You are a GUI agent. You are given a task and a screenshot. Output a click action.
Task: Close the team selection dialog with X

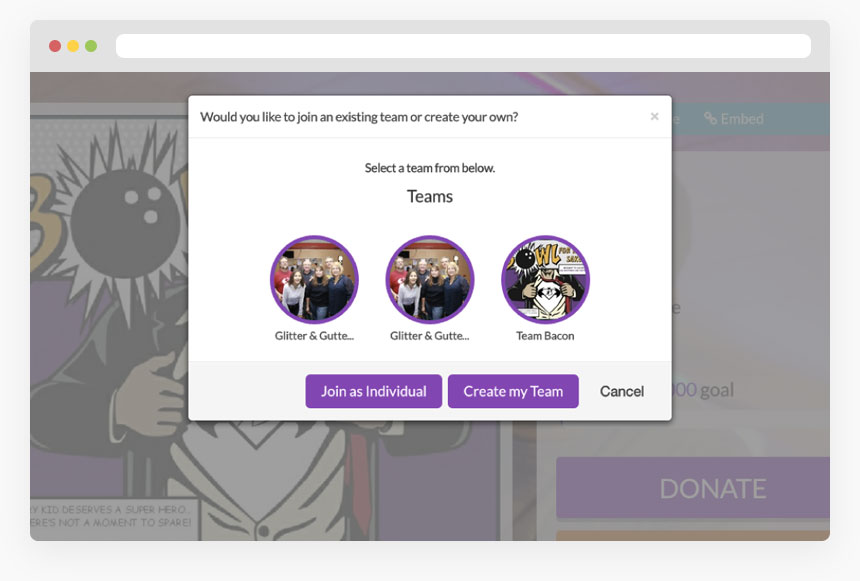tap(654, 116)
